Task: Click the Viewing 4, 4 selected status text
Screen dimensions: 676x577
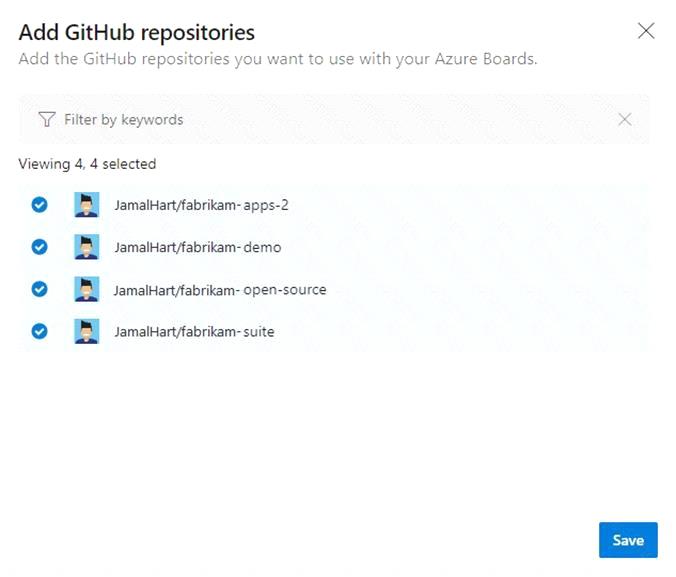Action: tap(87, 164)
